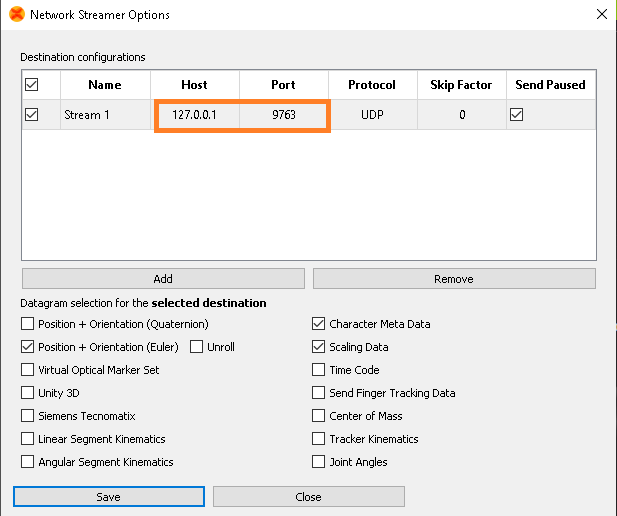Save the streamer options
The height and width of the screenshot is (516, 617).
pyautogui.click(x=109, y=497)
